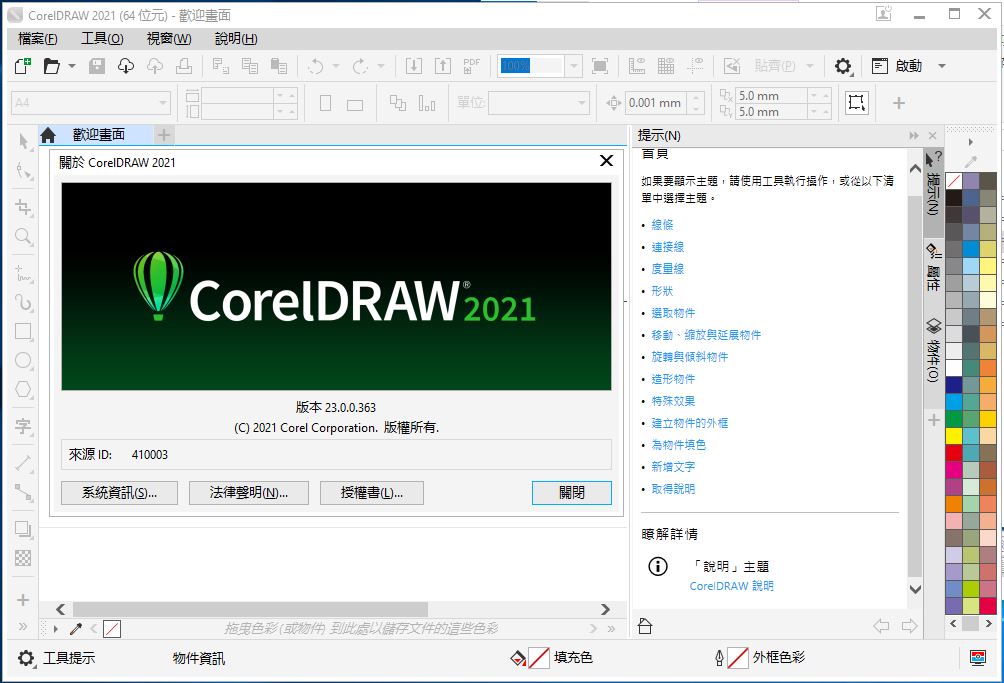Click the Open folder icon
The height and width of the screenshot is (683, 1004).
(x=51, y=66)
